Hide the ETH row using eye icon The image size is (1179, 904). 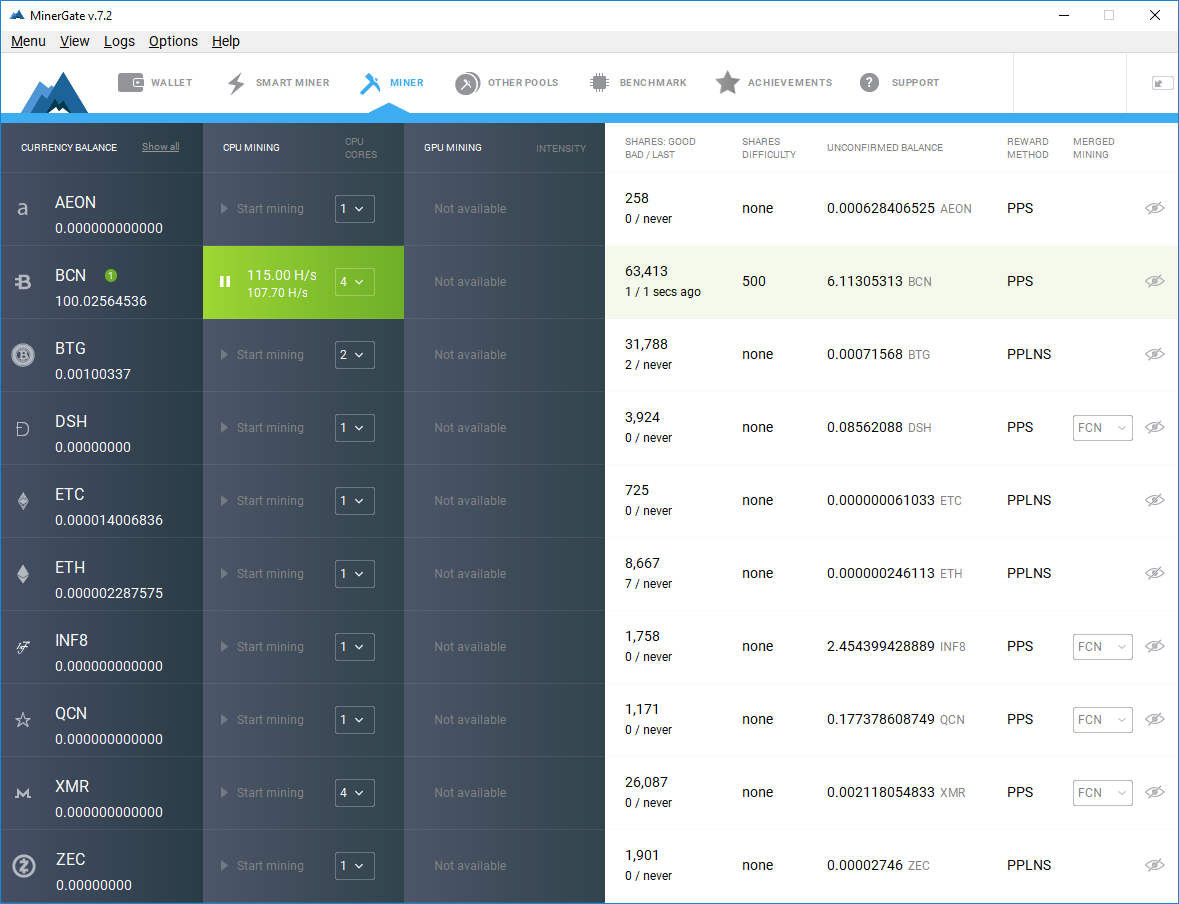(1155, 573)
